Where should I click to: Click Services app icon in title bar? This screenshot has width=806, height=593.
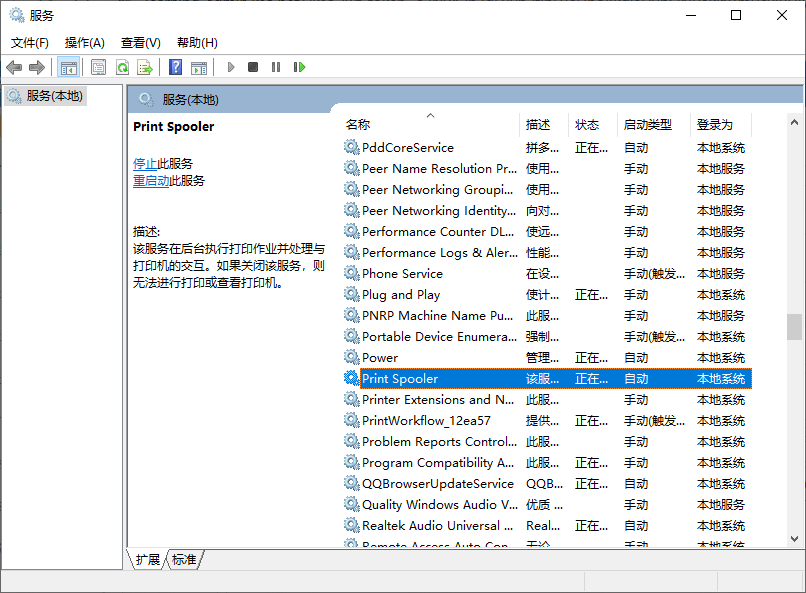17,15
